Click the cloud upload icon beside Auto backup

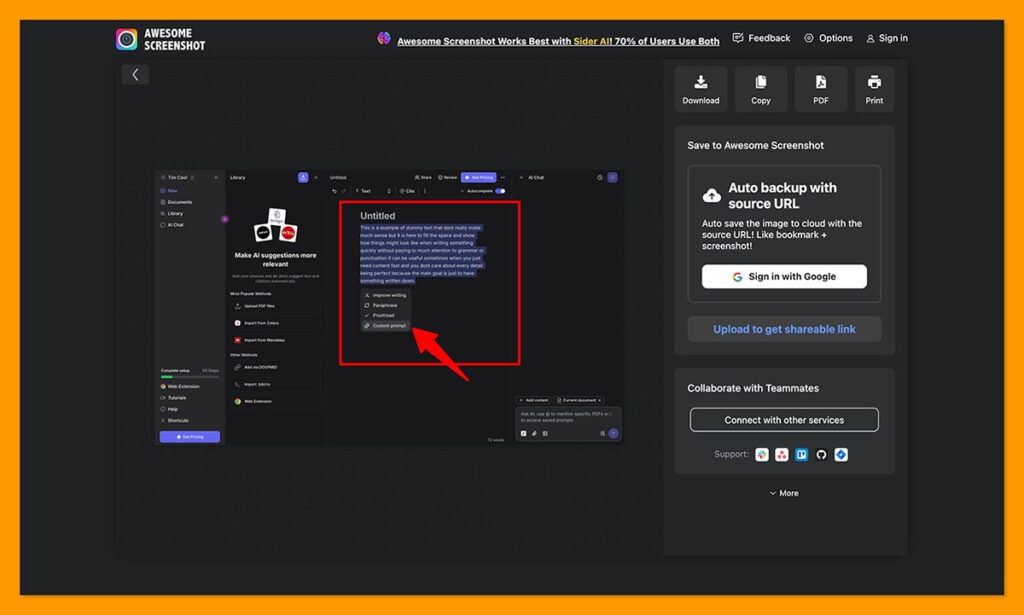[x=712, y=195]
